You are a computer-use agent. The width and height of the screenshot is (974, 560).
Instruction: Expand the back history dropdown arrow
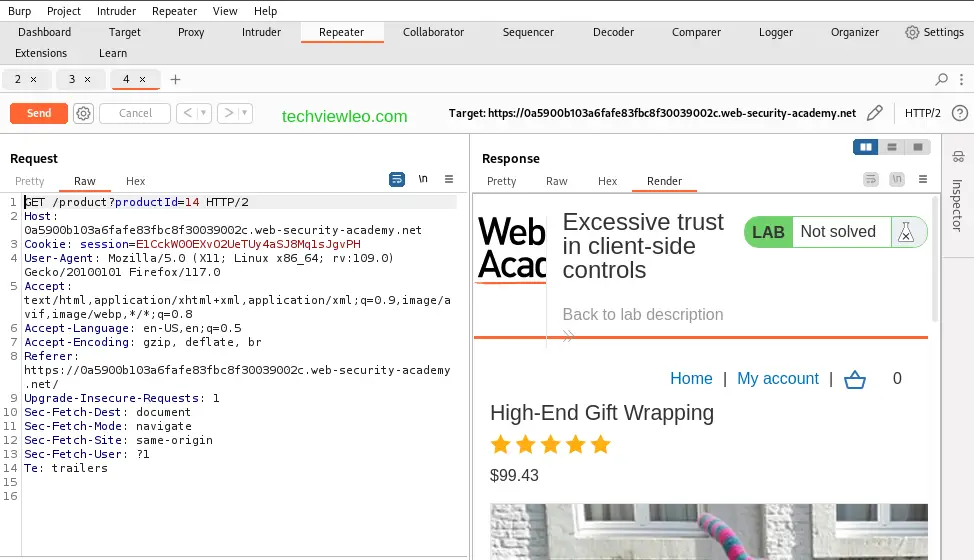pyautogui.click(x=204, y=113)
